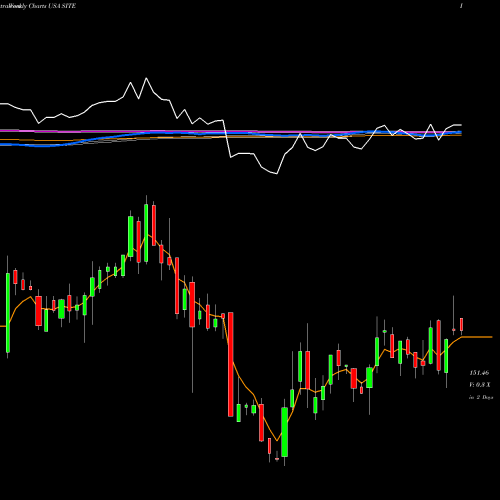The image size is (500, 500).
Task: Select the tallest green candle at the price peak
Action: pyautogui.click(x=146, y=233)
